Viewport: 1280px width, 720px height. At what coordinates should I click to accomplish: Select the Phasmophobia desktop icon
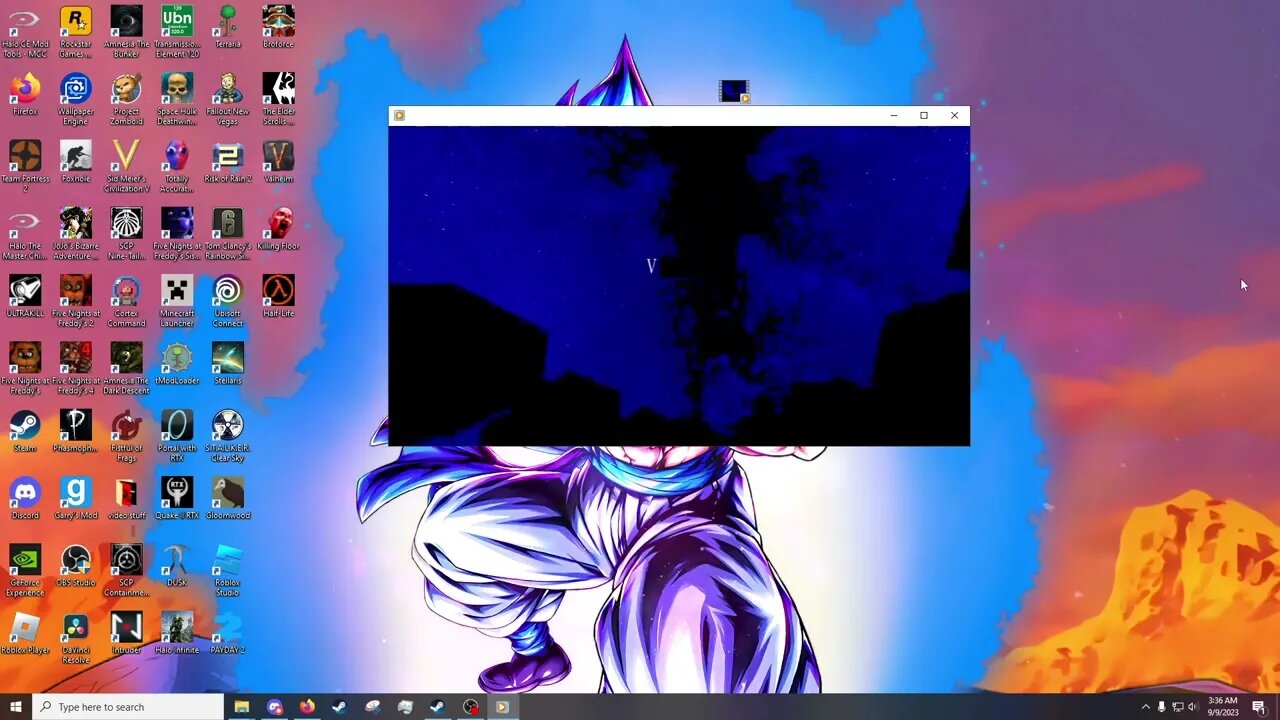[76, 430]
